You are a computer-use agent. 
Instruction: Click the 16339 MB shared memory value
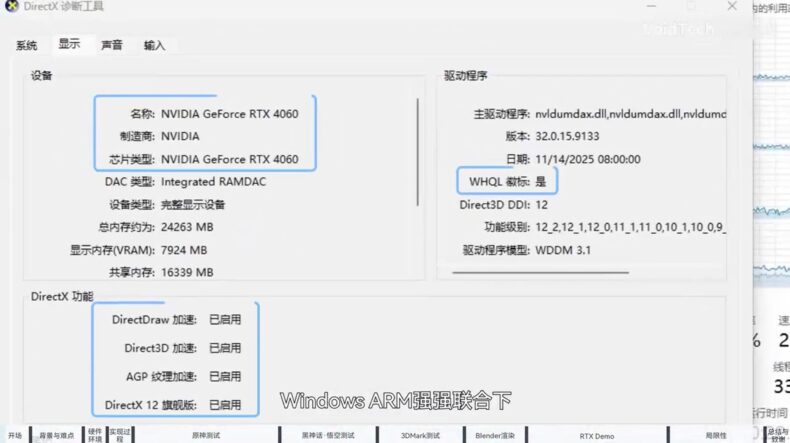click(x=187, y=273)
